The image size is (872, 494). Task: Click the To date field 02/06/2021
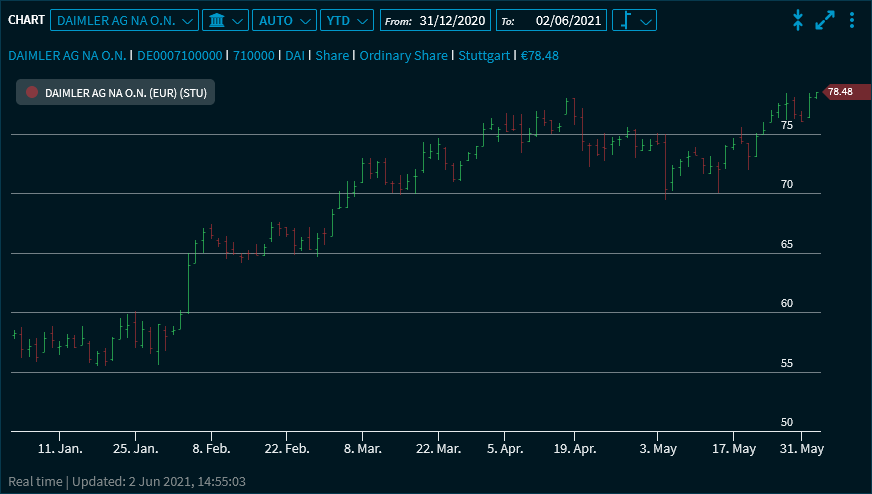pos(565,20)
